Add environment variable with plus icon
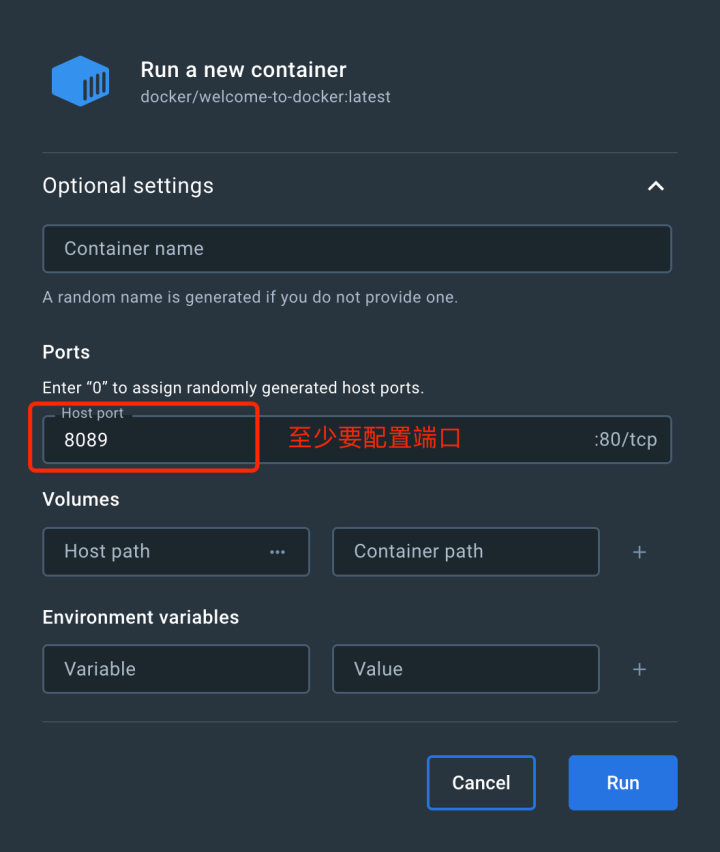The image size is (720, 852). click(x=640, y=669)
